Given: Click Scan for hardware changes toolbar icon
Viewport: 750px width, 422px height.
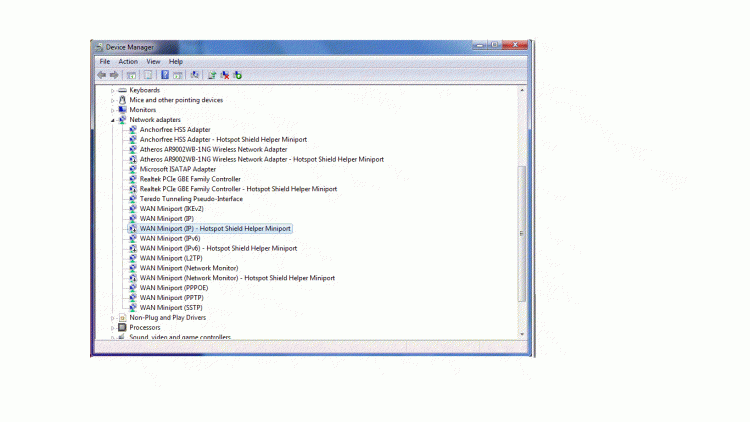Looking at the screenshot, I should [195, 75].
